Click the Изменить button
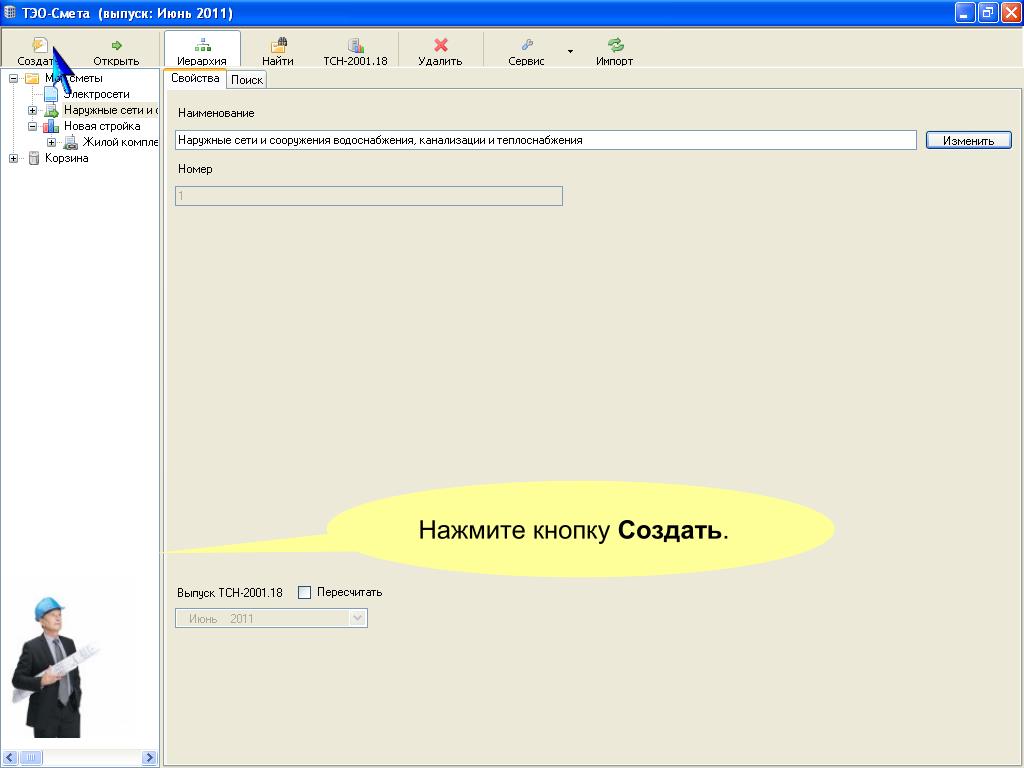Screen dimensions: 1024x768 pyautogui.click(x=968, y=140)
